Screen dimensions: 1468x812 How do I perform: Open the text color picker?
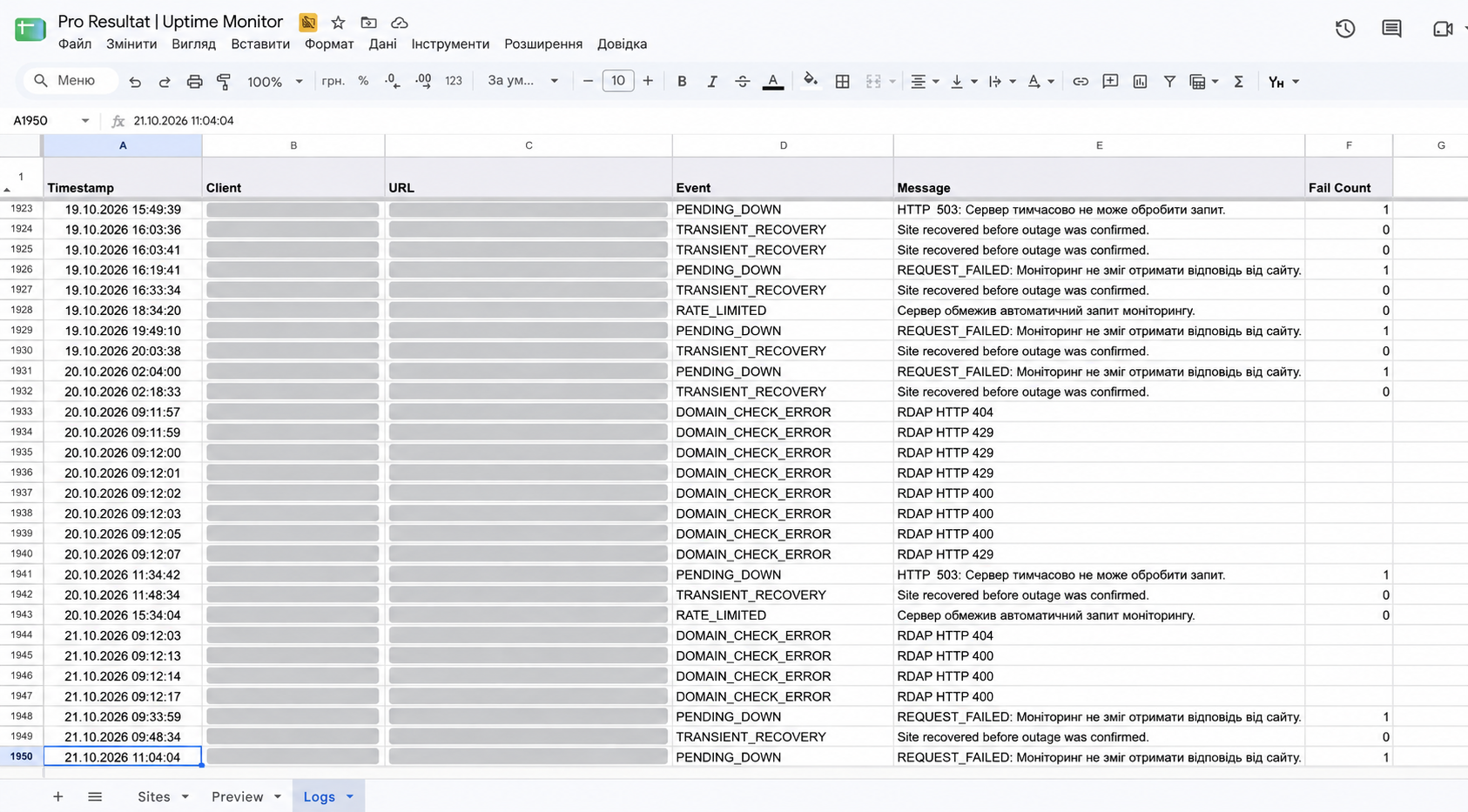pyautogui.click(x=772, y=82)
